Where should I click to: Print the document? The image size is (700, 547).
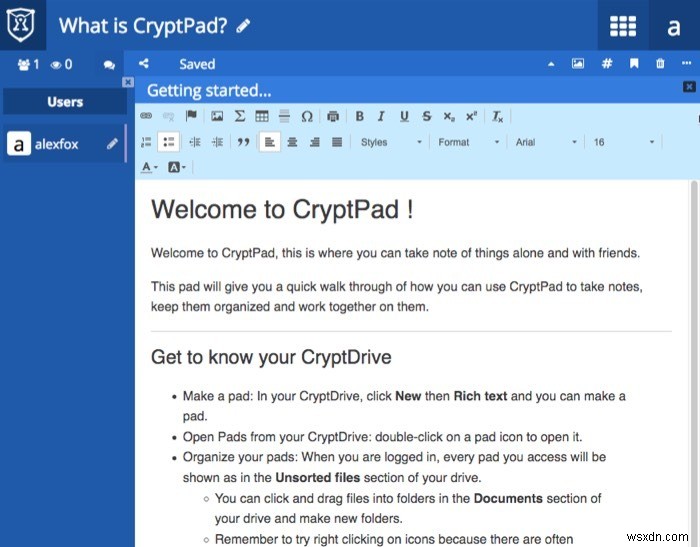333,117
